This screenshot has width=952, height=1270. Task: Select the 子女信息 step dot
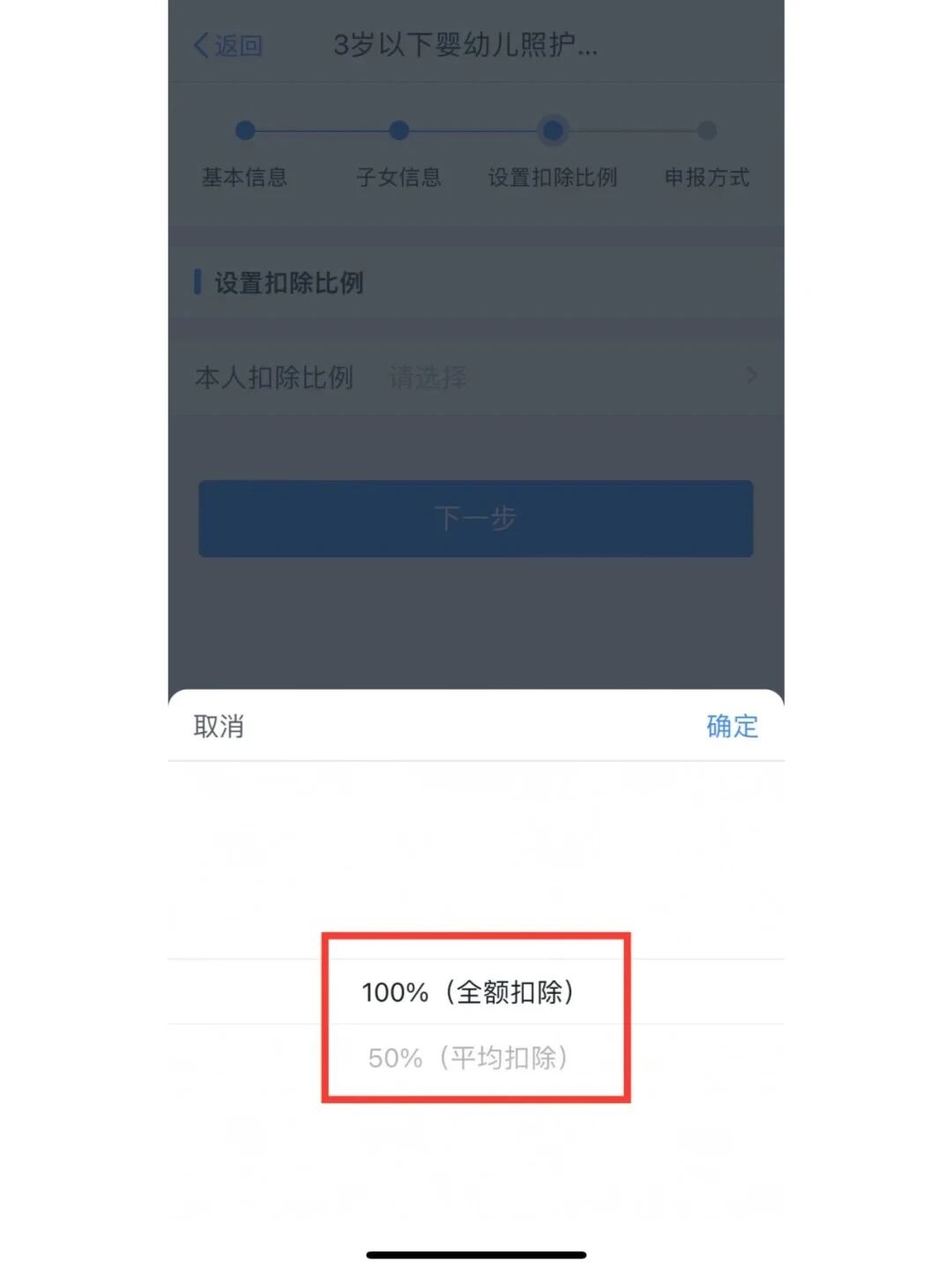coord(398,131)
